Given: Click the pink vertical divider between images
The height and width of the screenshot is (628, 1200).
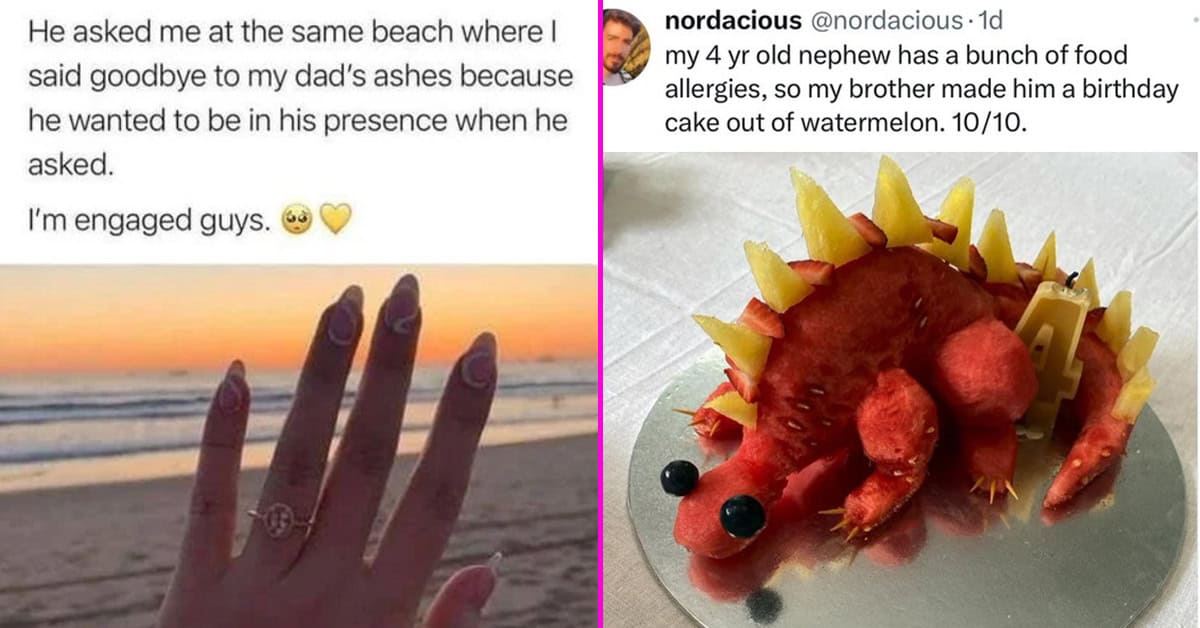Looking at the screenshot, I should pos(600,314).
